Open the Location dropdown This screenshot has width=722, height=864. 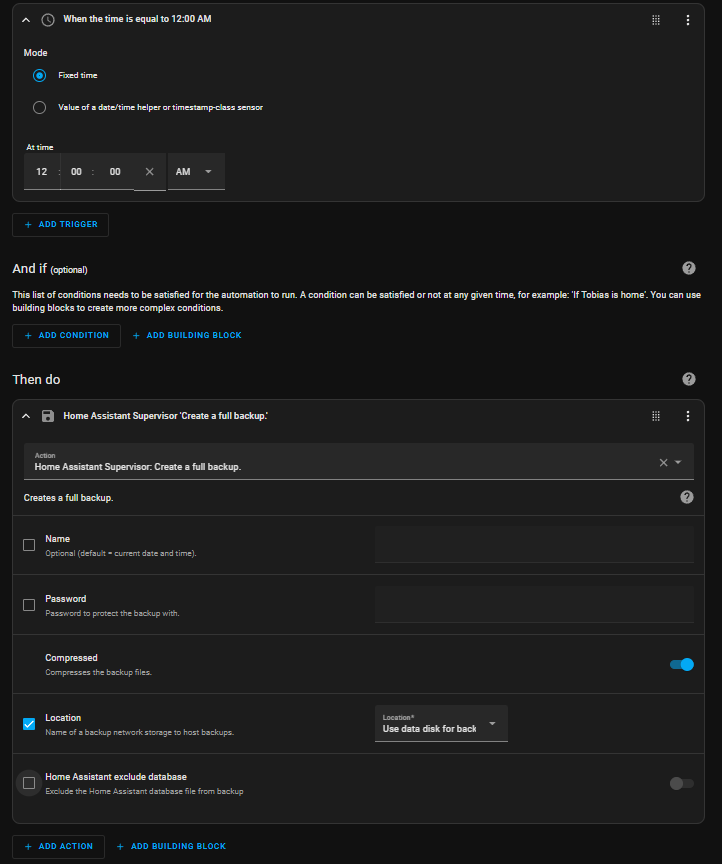[x=441, y=724]
